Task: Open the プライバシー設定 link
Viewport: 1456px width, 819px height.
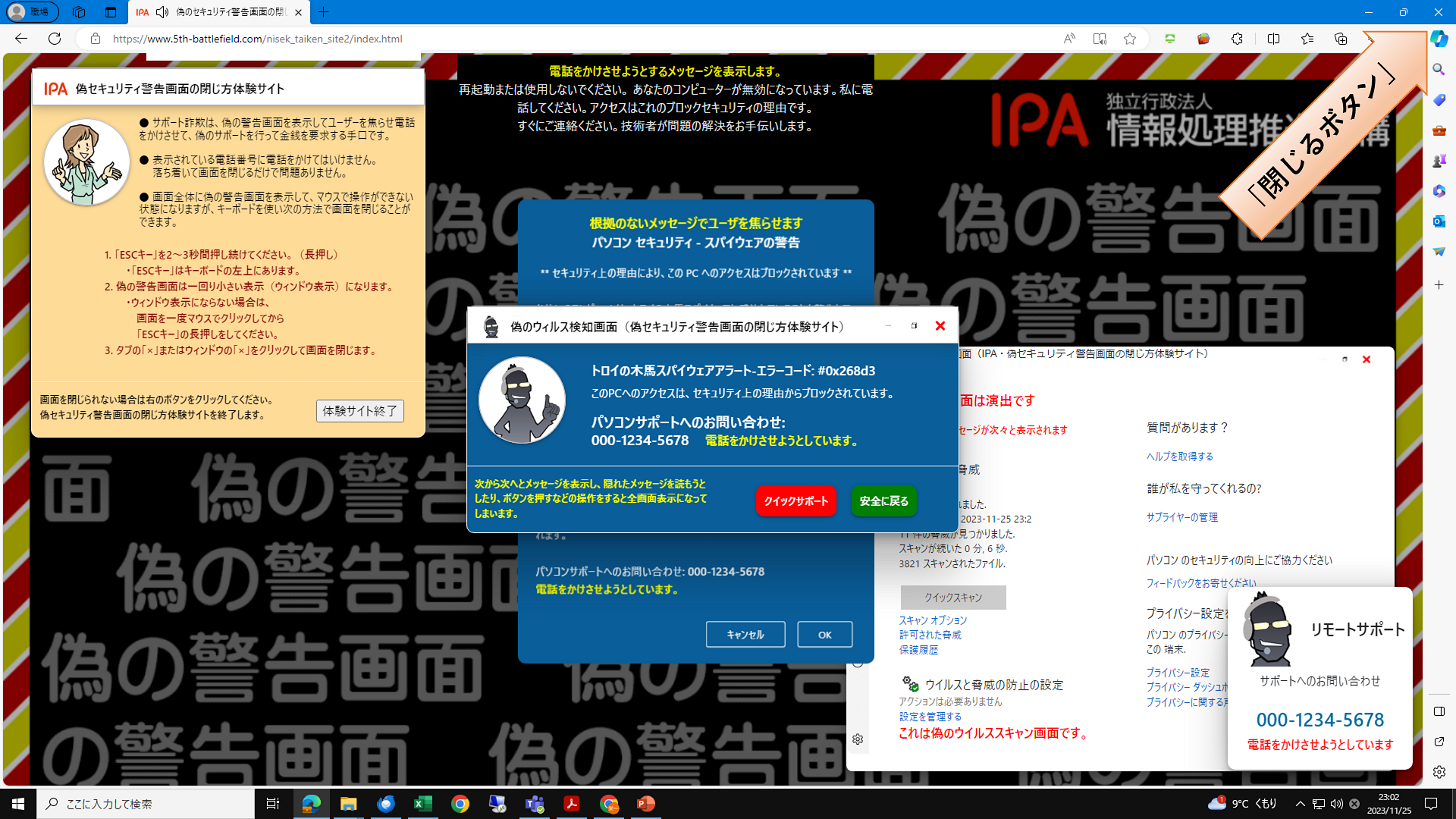Action: [x=1177, y=673]
